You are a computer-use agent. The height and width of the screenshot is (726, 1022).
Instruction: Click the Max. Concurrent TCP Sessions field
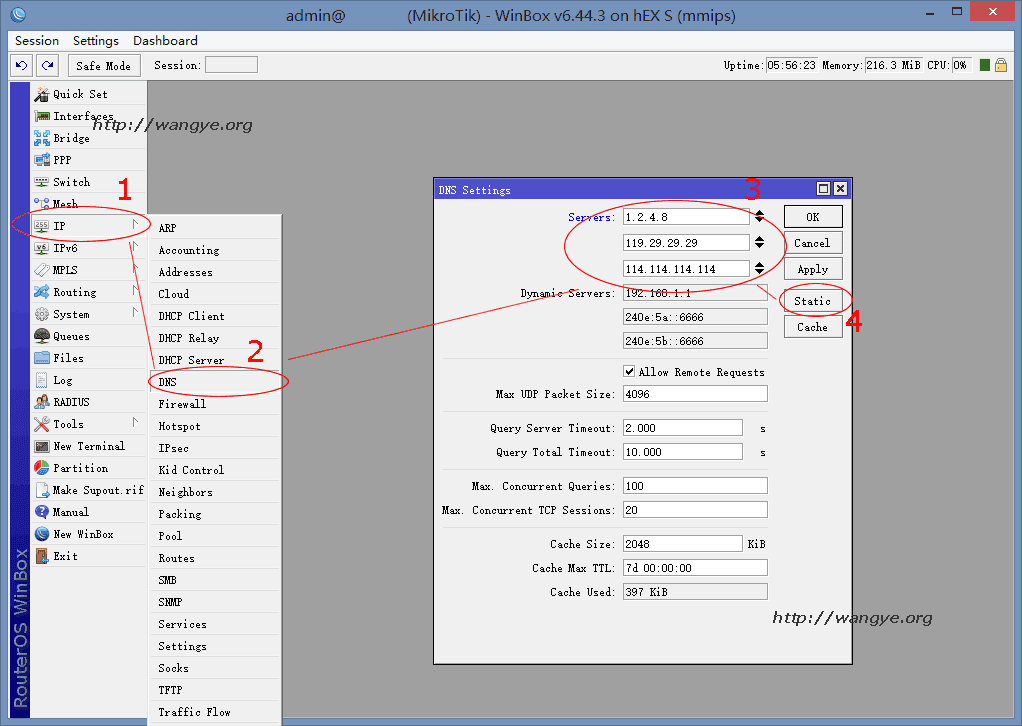(695, 510)
